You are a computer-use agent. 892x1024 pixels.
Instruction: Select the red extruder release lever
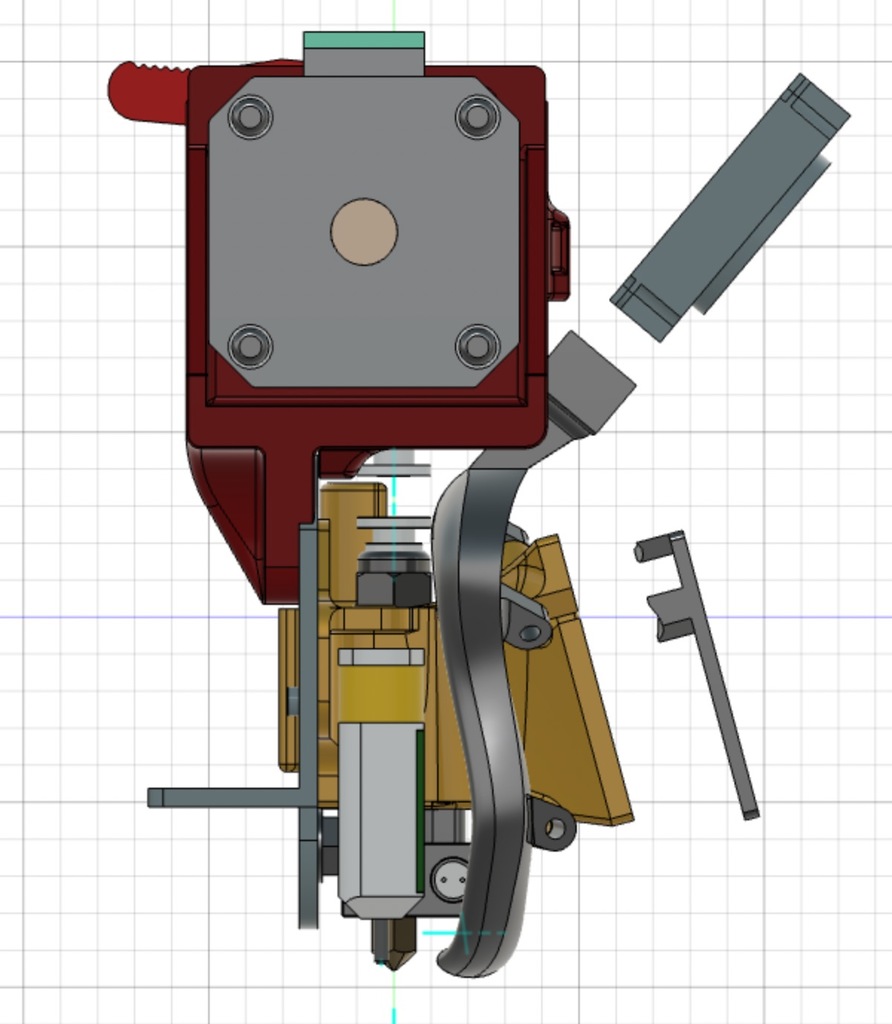tap(148, 91)
